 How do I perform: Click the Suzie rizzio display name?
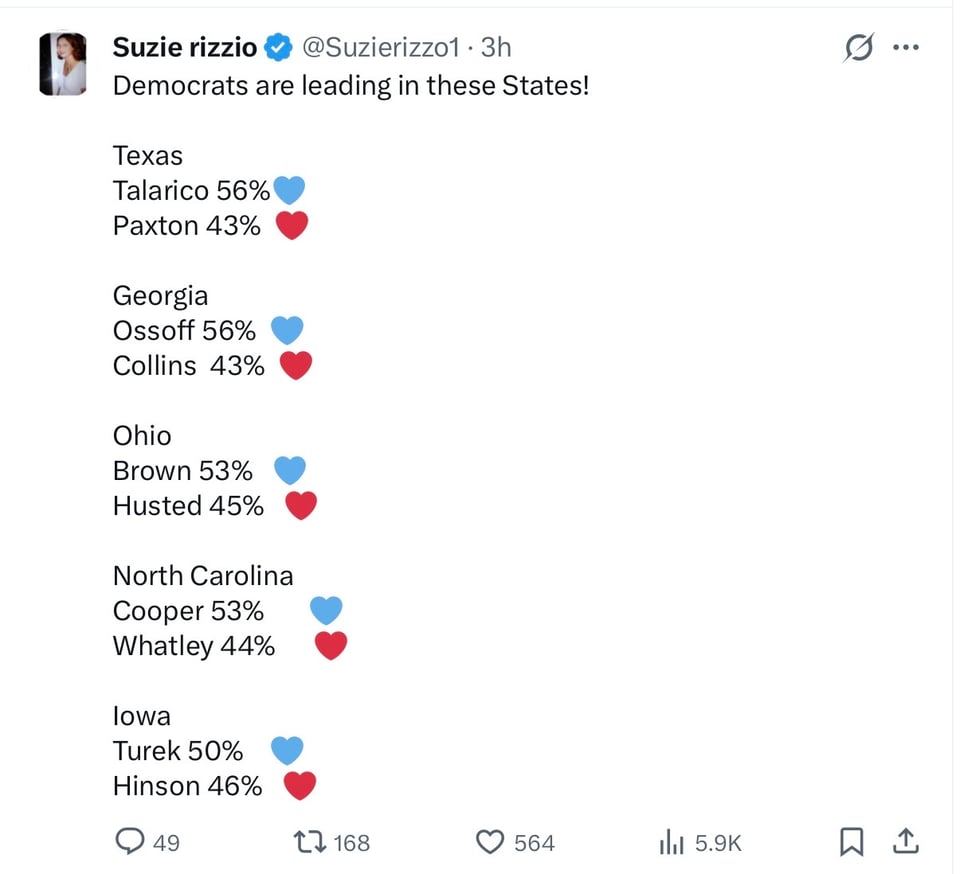click(x=185, y=47)
